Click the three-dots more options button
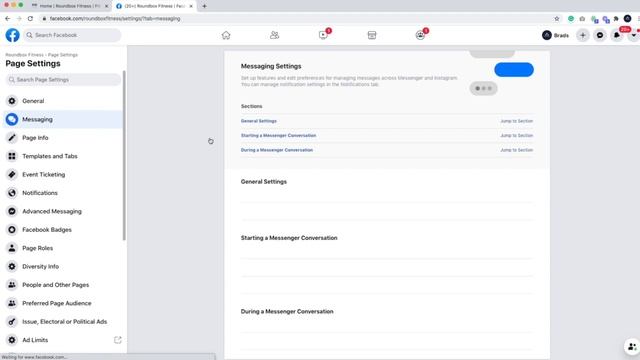This screenshot has height=360, width=640. pos(483,88)
